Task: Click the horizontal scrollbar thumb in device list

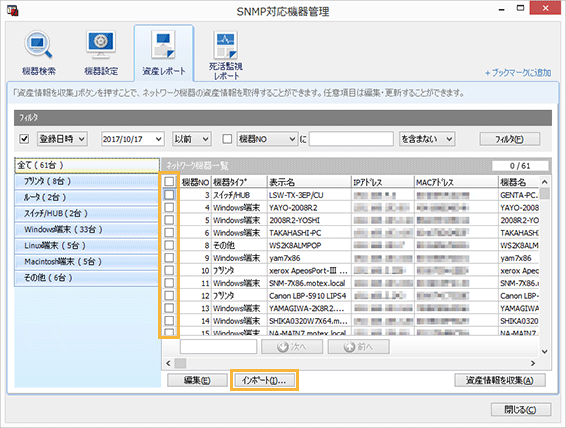Action: 180,363
